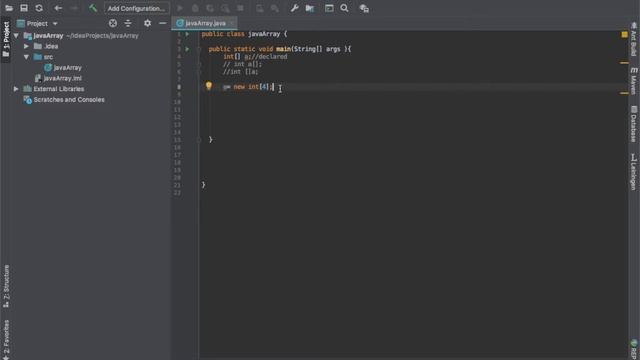Toggle the Structure tool window side tab
This screenshot has height=360, width=640.
coord(6,286)
